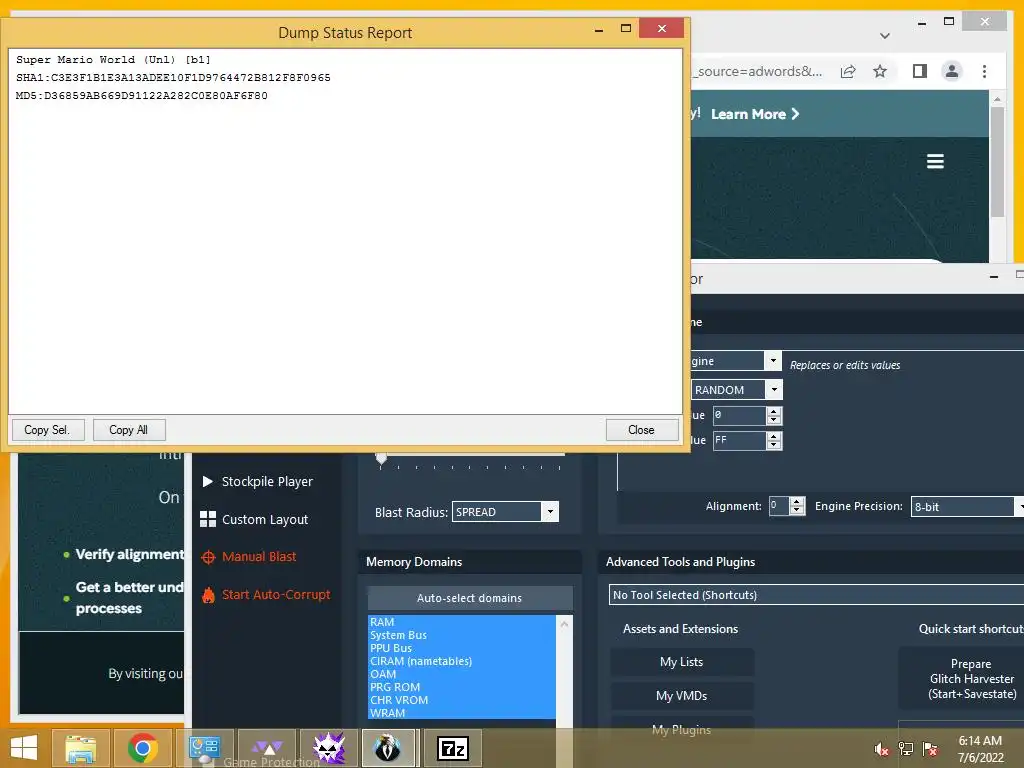
Task: Open My VMDs
Action: (682, 696)
